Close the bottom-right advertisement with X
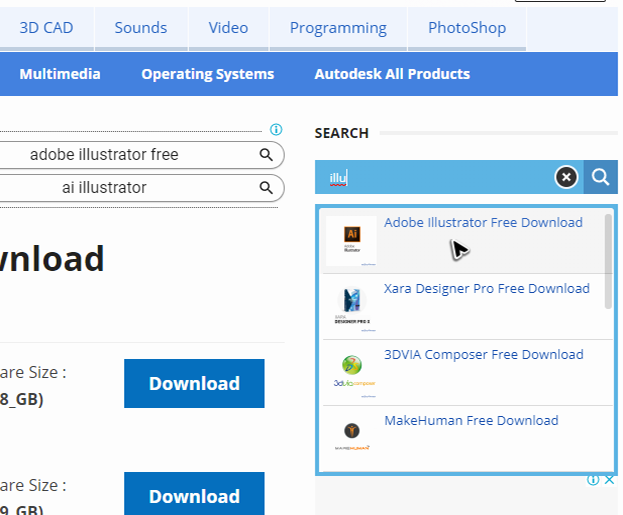This screenshot has width=623, height=515. [609, 480]
